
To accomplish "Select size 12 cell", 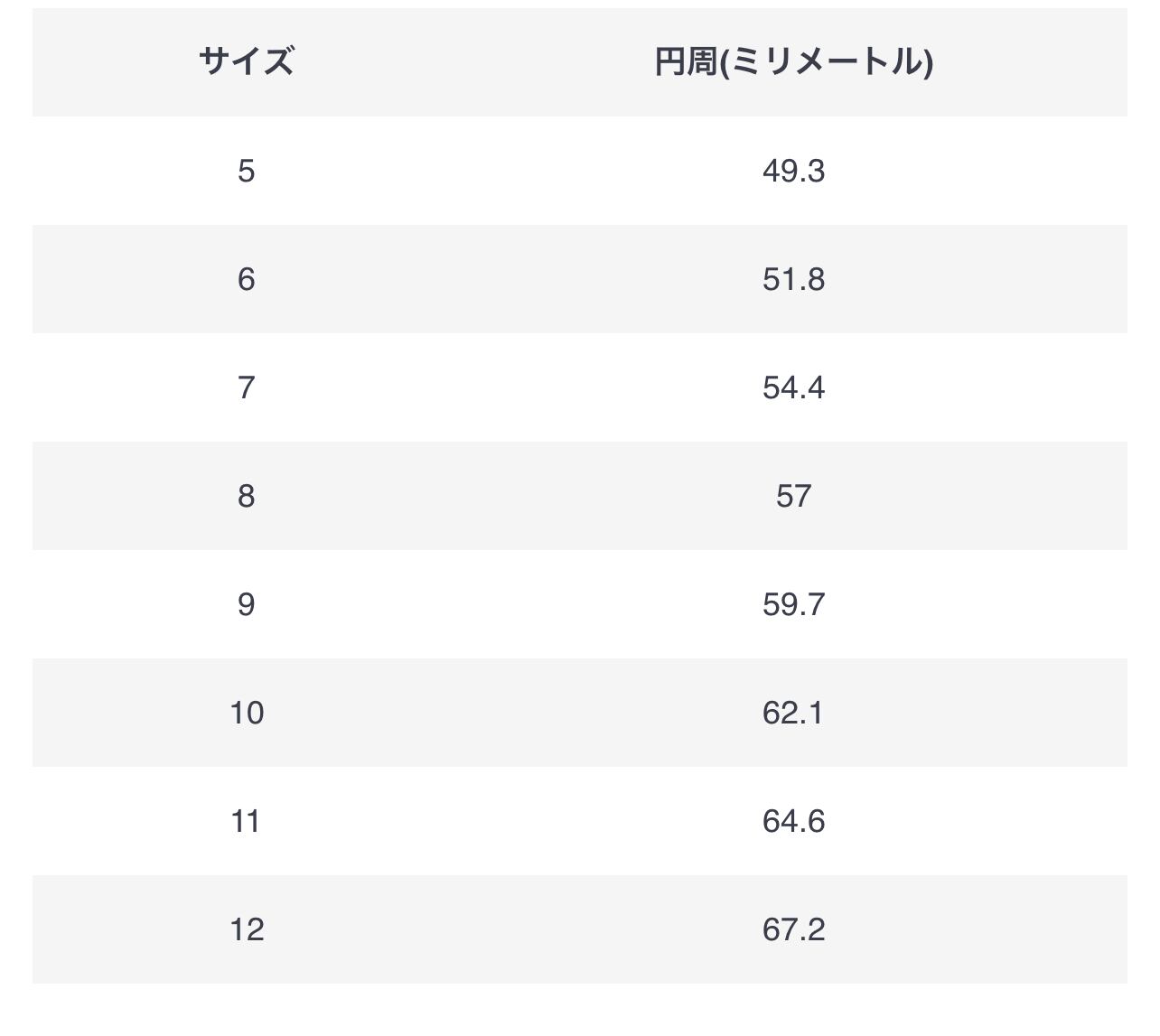I will 246,929.
